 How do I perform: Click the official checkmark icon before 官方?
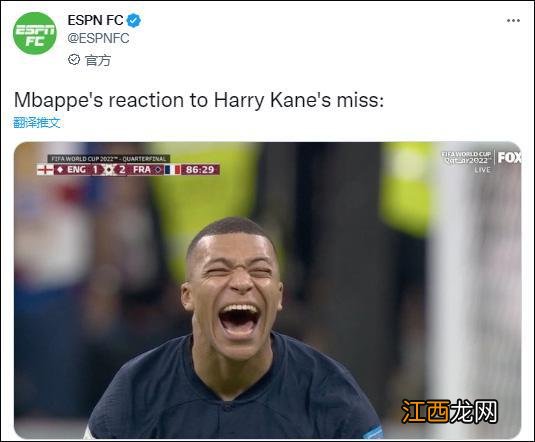click(74, 60)
